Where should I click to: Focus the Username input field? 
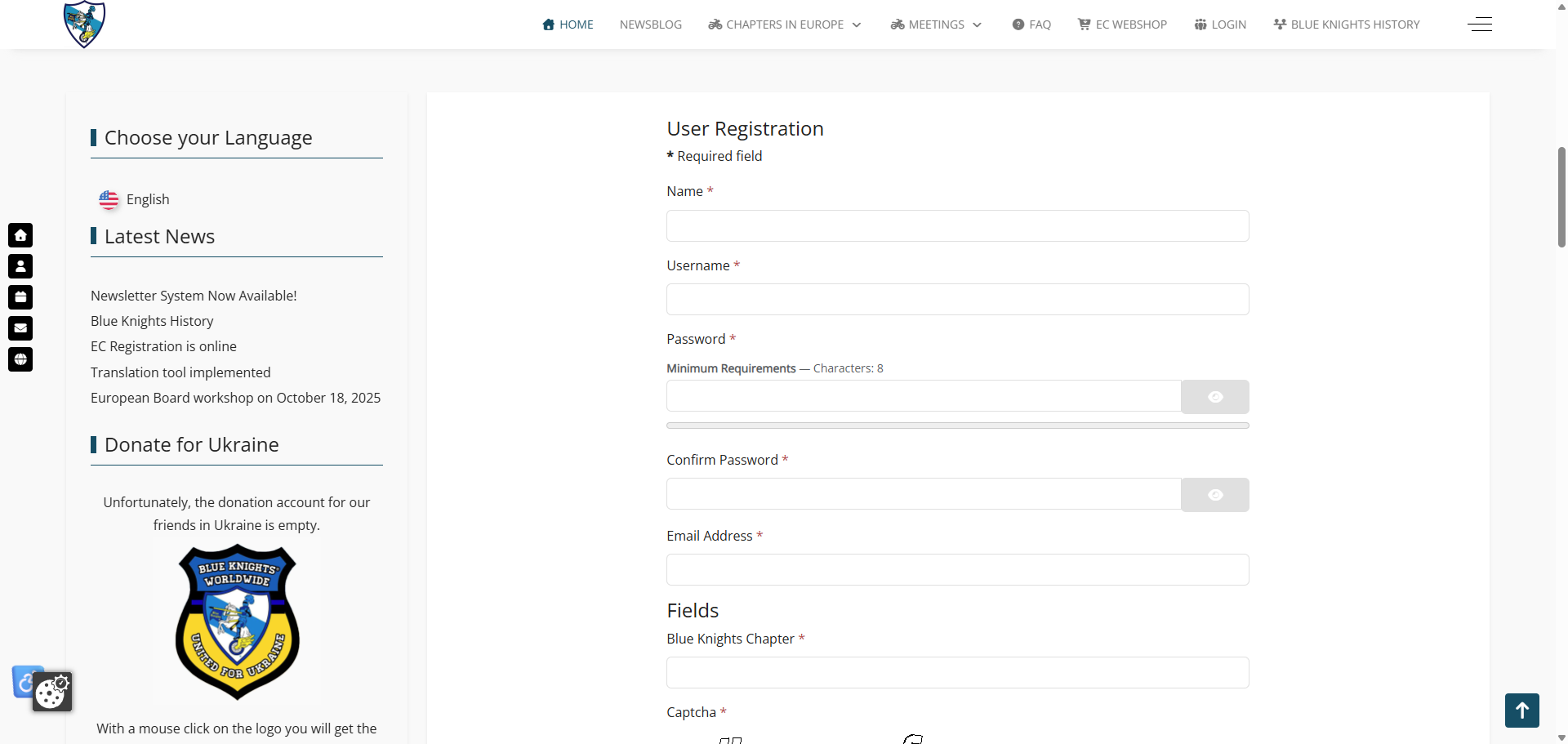pyautogui.click(x=957, y=300)
